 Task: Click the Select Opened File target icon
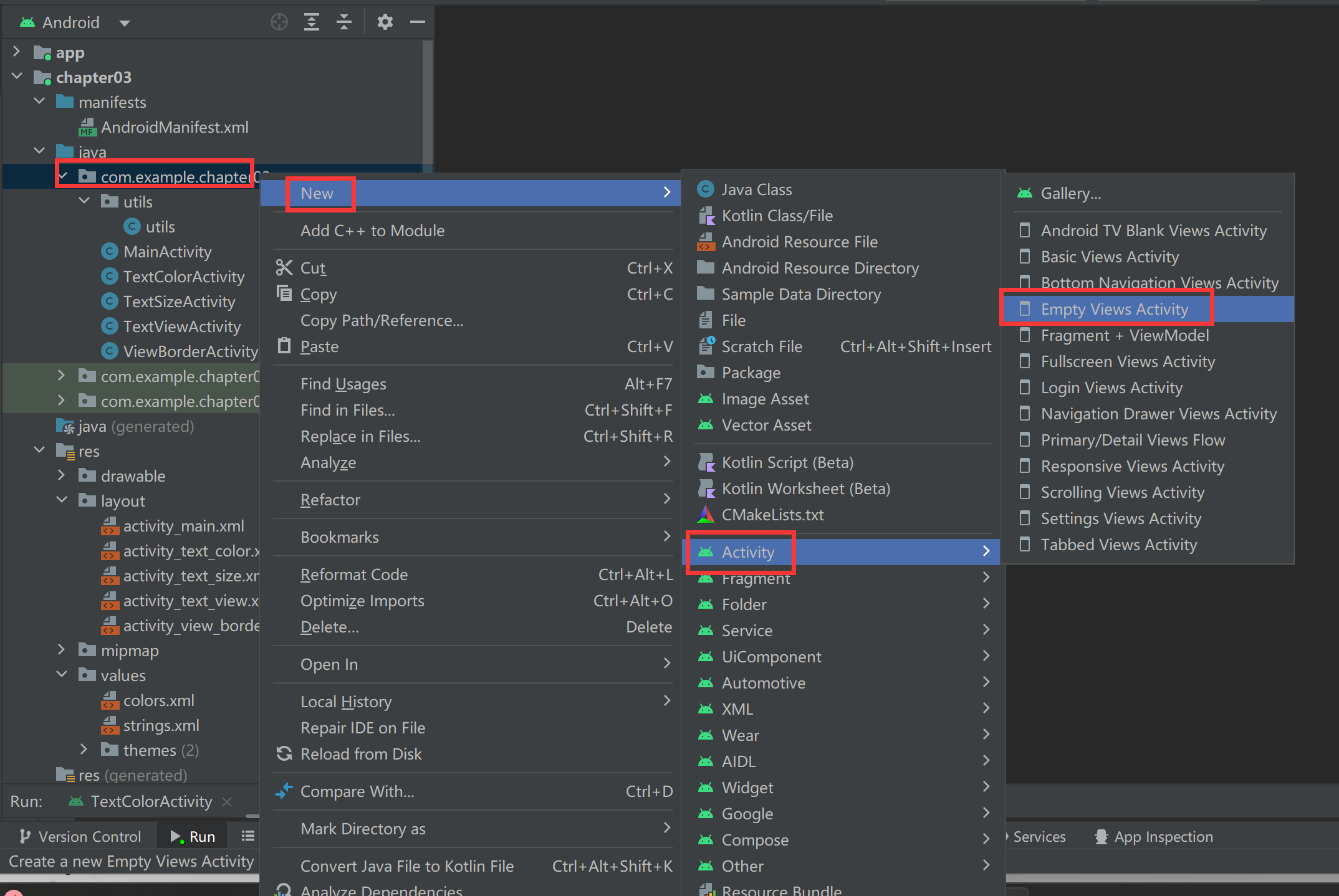pyautogui.click(x=279, y=22)
